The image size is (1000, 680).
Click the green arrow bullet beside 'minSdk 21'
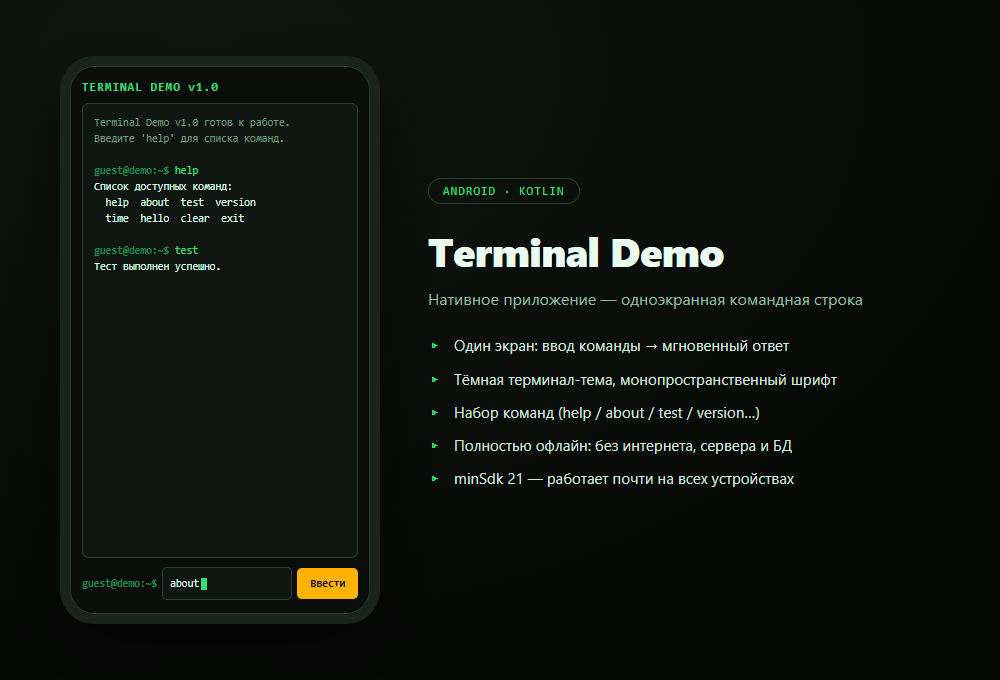click(x=435, y=478)
